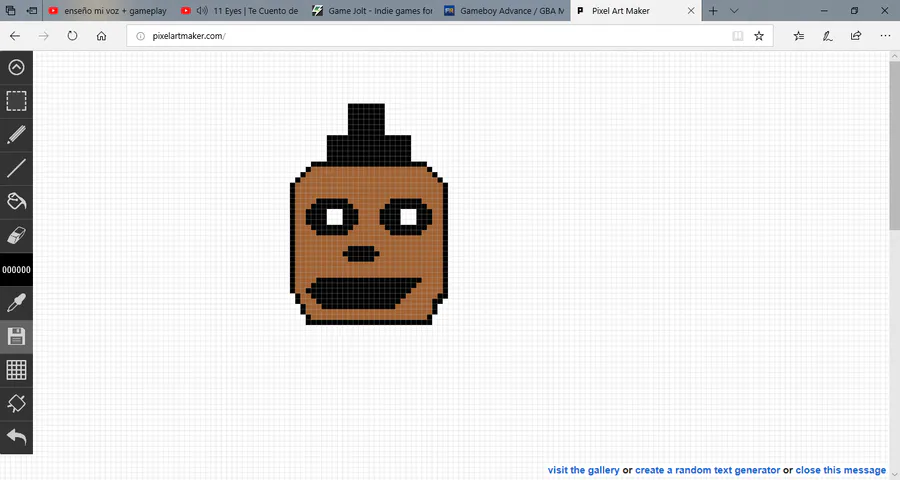900x480 pixels.
Task: Expand the tab preview chevron
Action: [734, 10]
